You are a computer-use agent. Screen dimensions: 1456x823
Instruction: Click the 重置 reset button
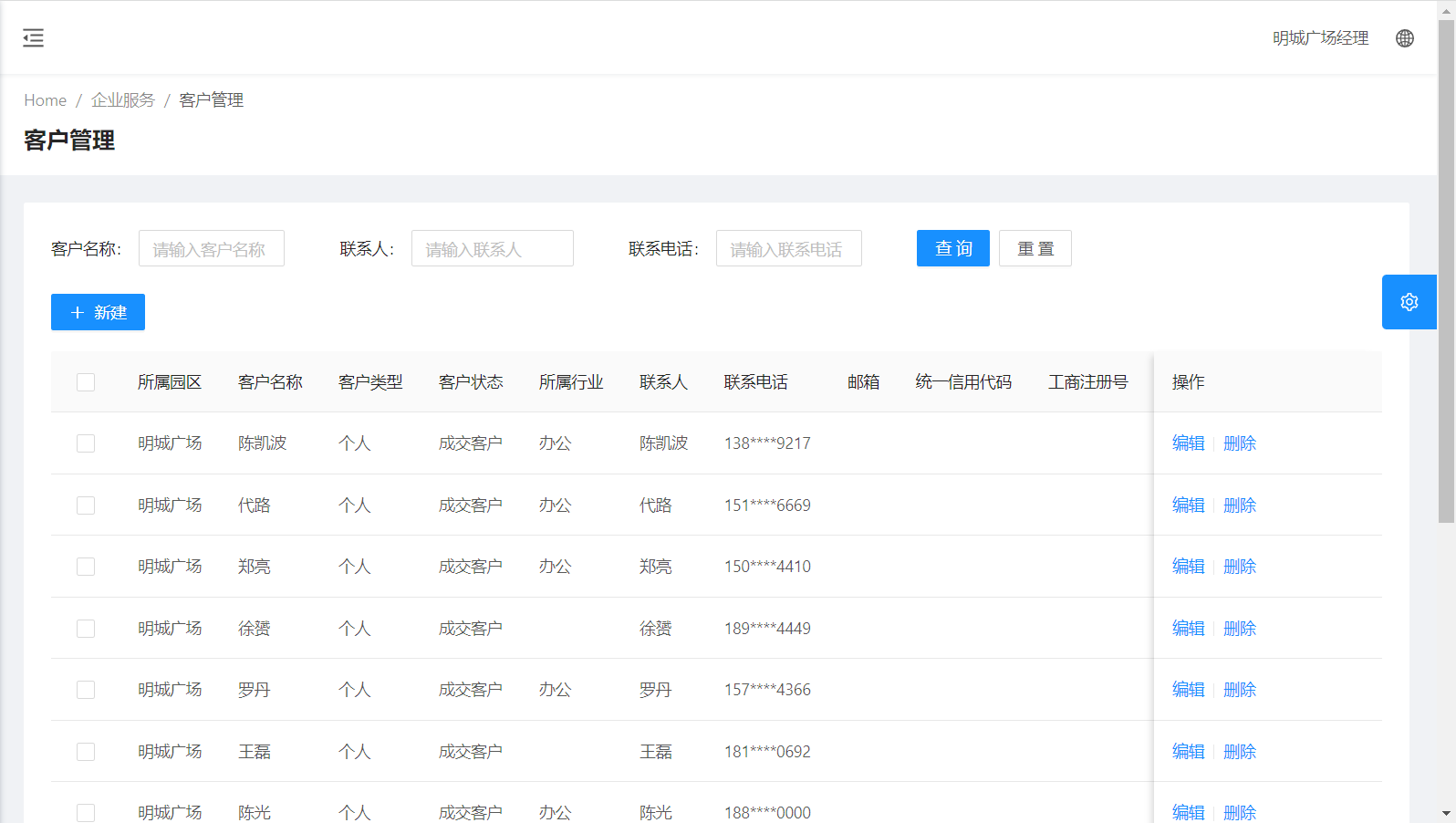click(1035, 248)
